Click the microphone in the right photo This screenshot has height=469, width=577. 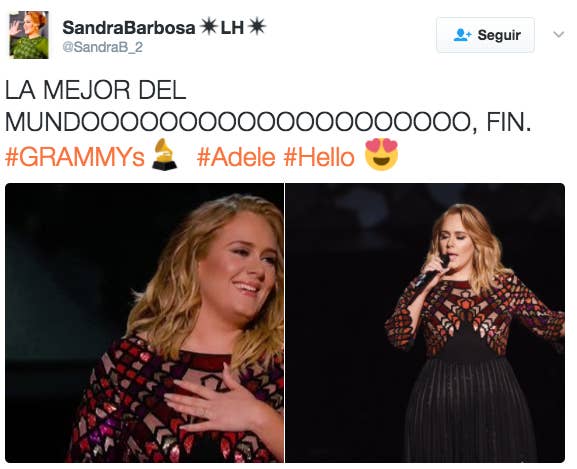point(433,270)
